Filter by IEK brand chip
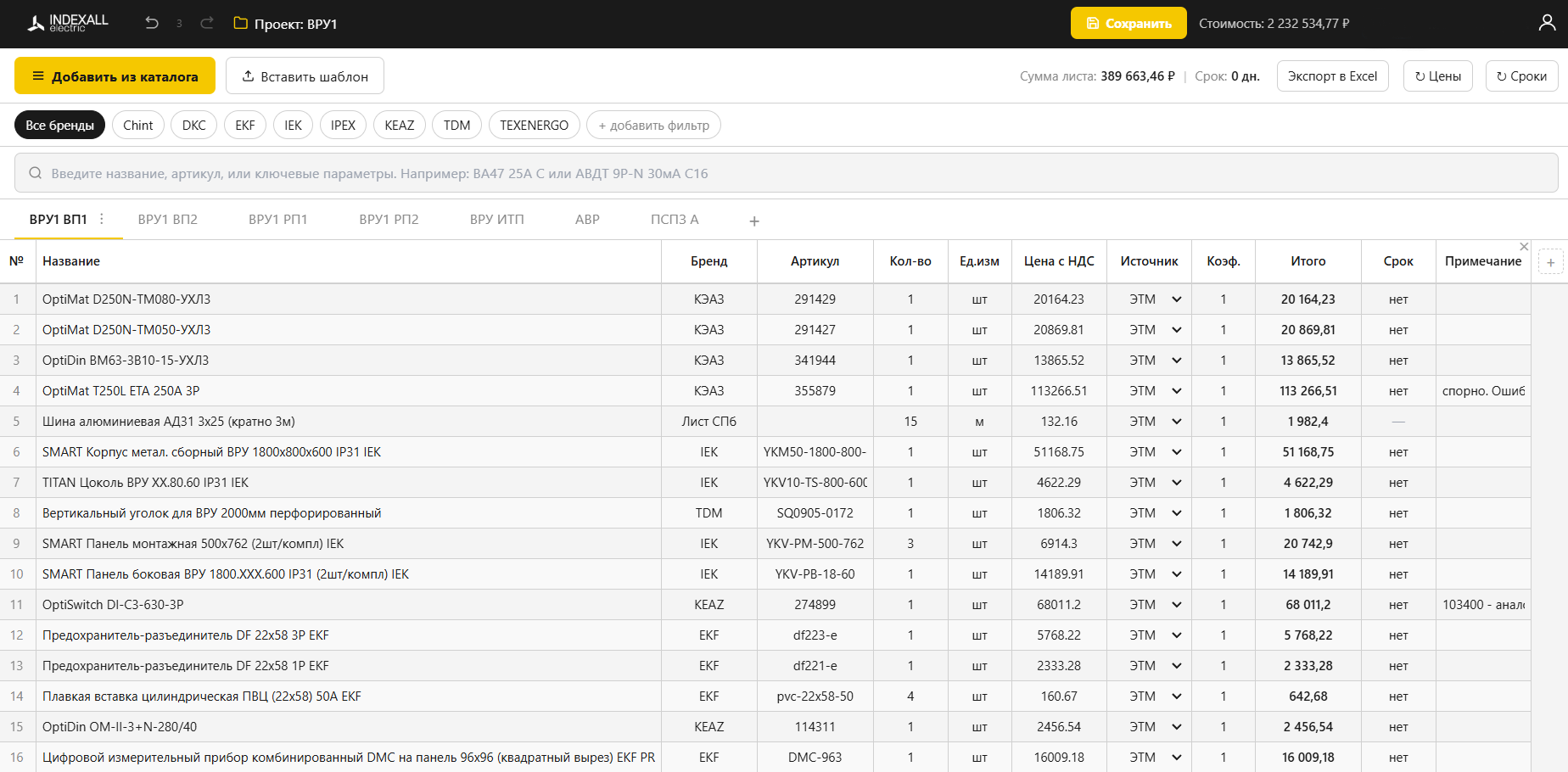The width and height of the screenshot is (1568, 772). point(293,126)
